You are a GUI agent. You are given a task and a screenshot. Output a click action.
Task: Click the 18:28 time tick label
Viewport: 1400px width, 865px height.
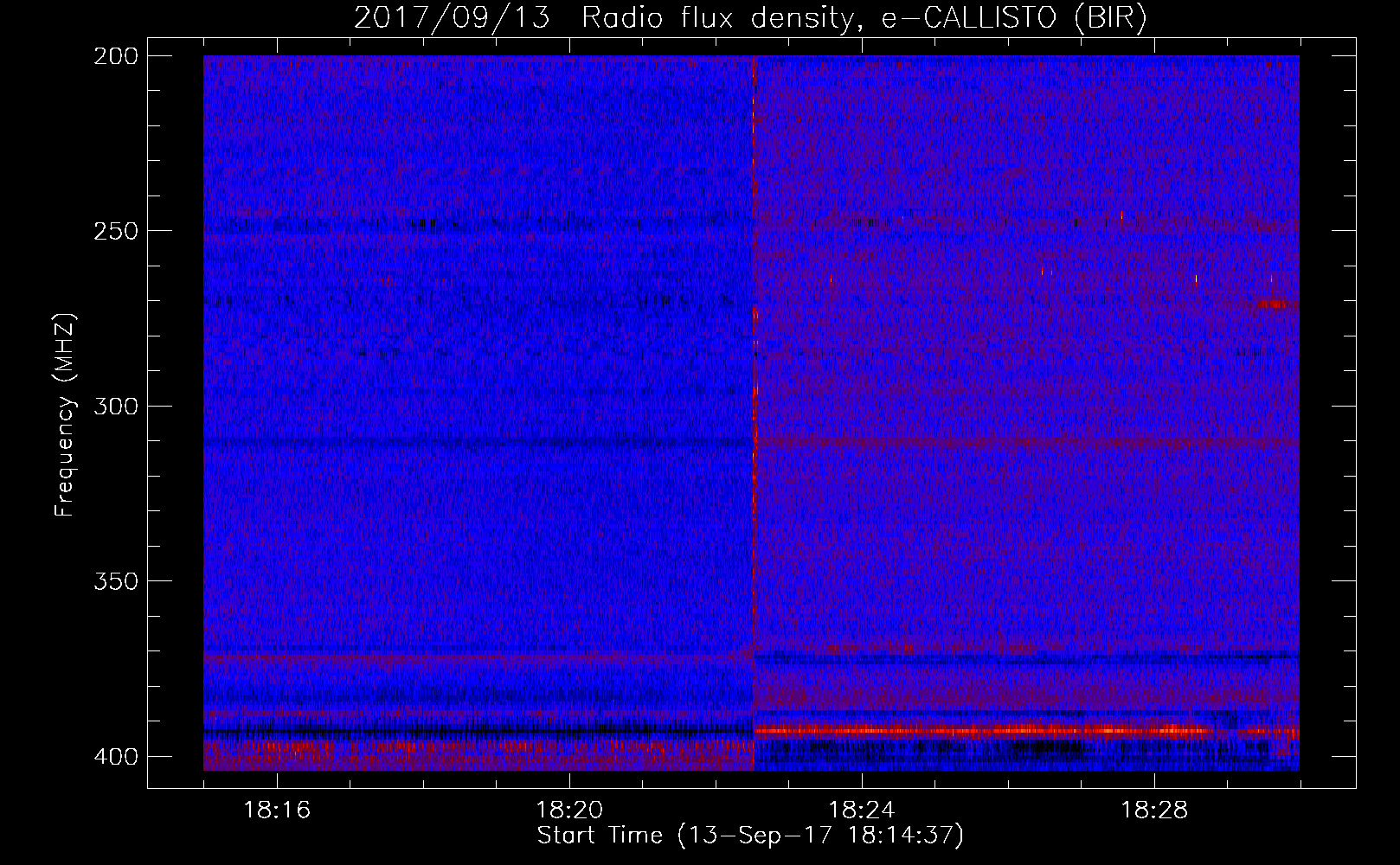[1154, 811]
